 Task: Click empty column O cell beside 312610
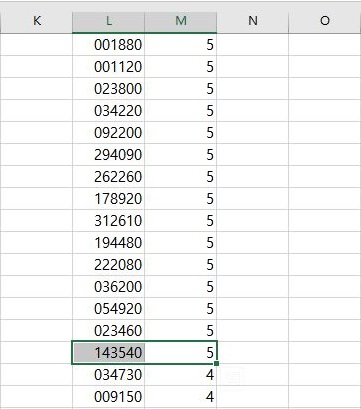point(325,221)
